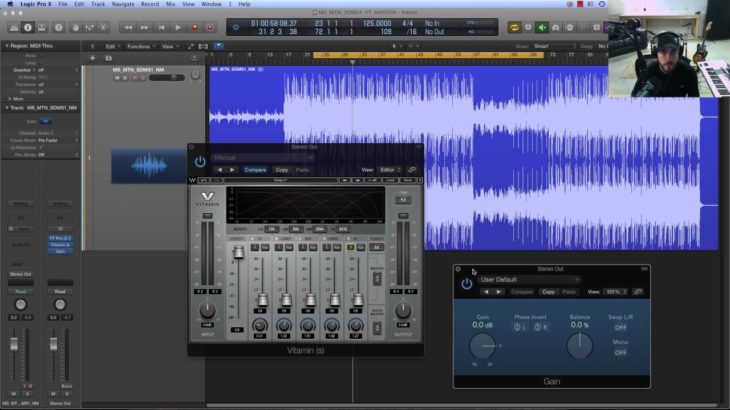Image resolution: width=730 pixels, height=410 pixels.
Task: Expand the More disclosure in Region inspector
Action: click(10, 99)
